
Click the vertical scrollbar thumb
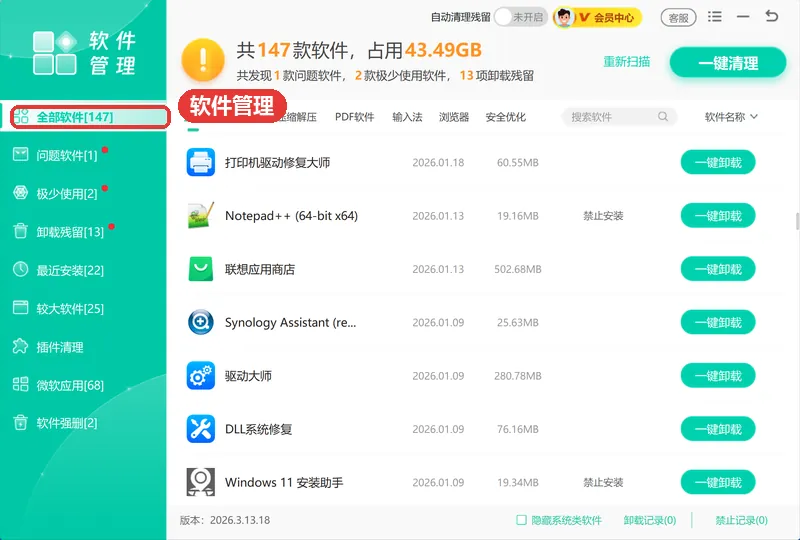click(797, 222)
